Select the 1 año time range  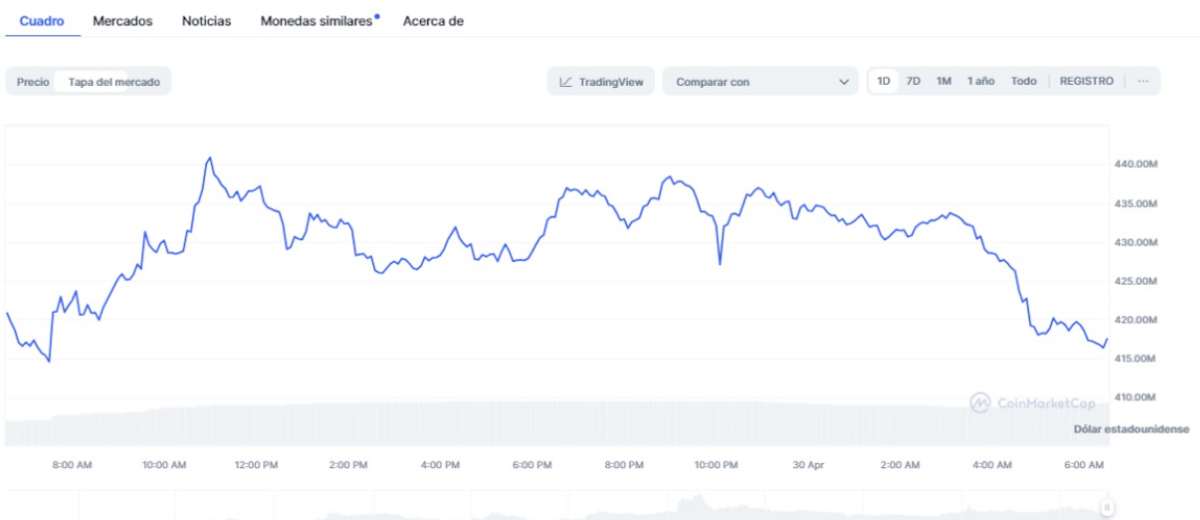click(980, 82)
